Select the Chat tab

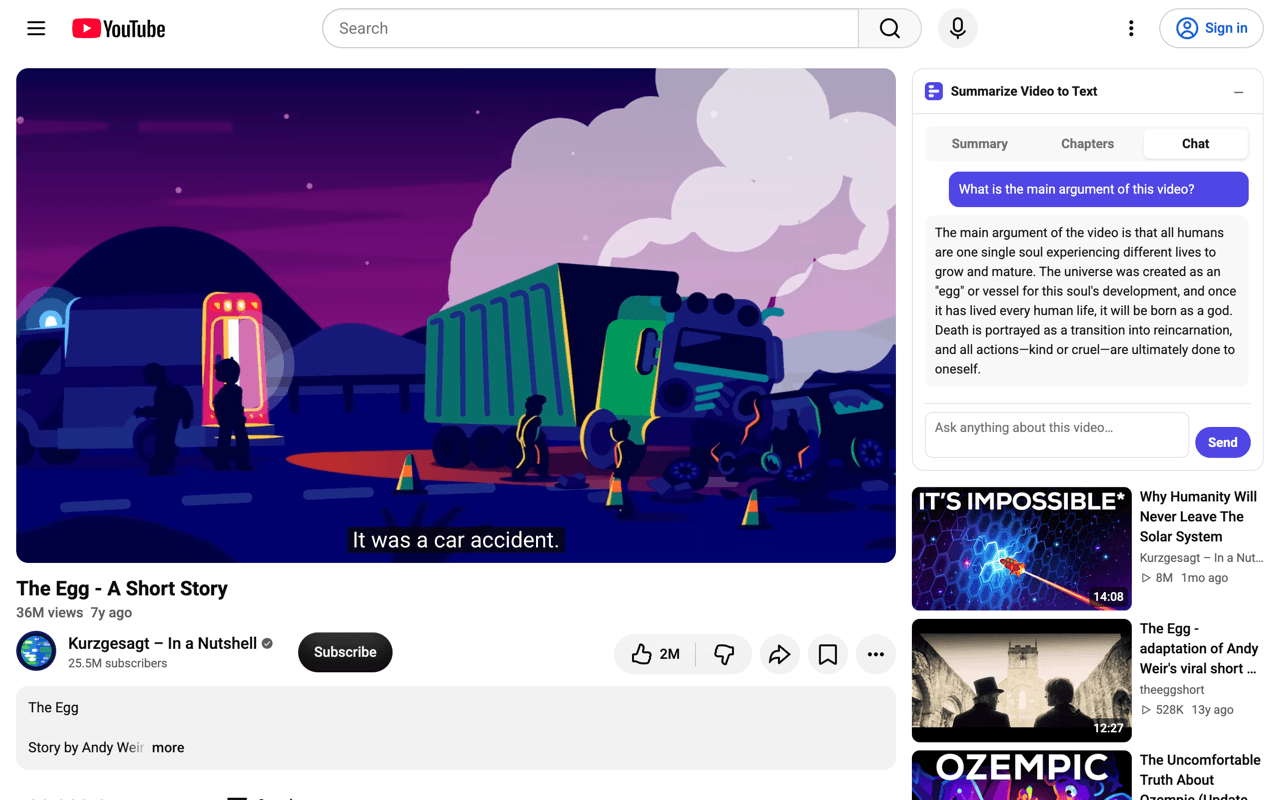1195,144
